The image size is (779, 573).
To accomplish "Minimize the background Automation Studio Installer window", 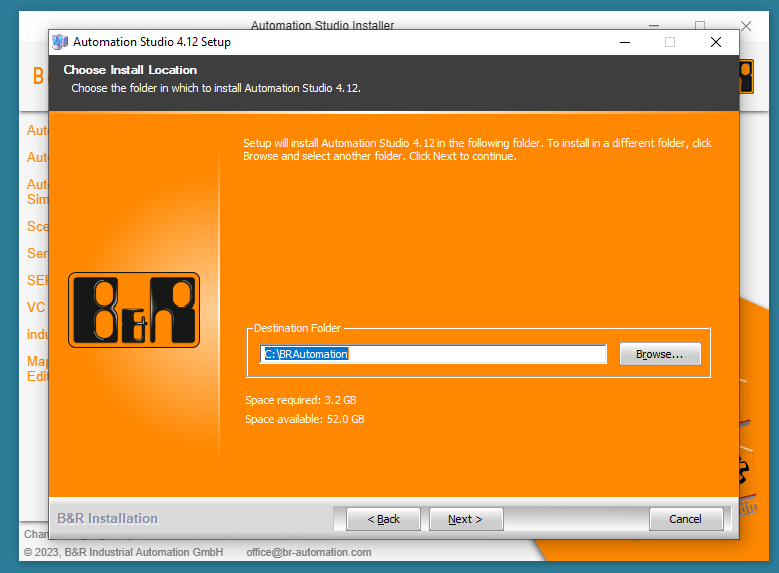I will pyautogui.click(x=654, y=25).
